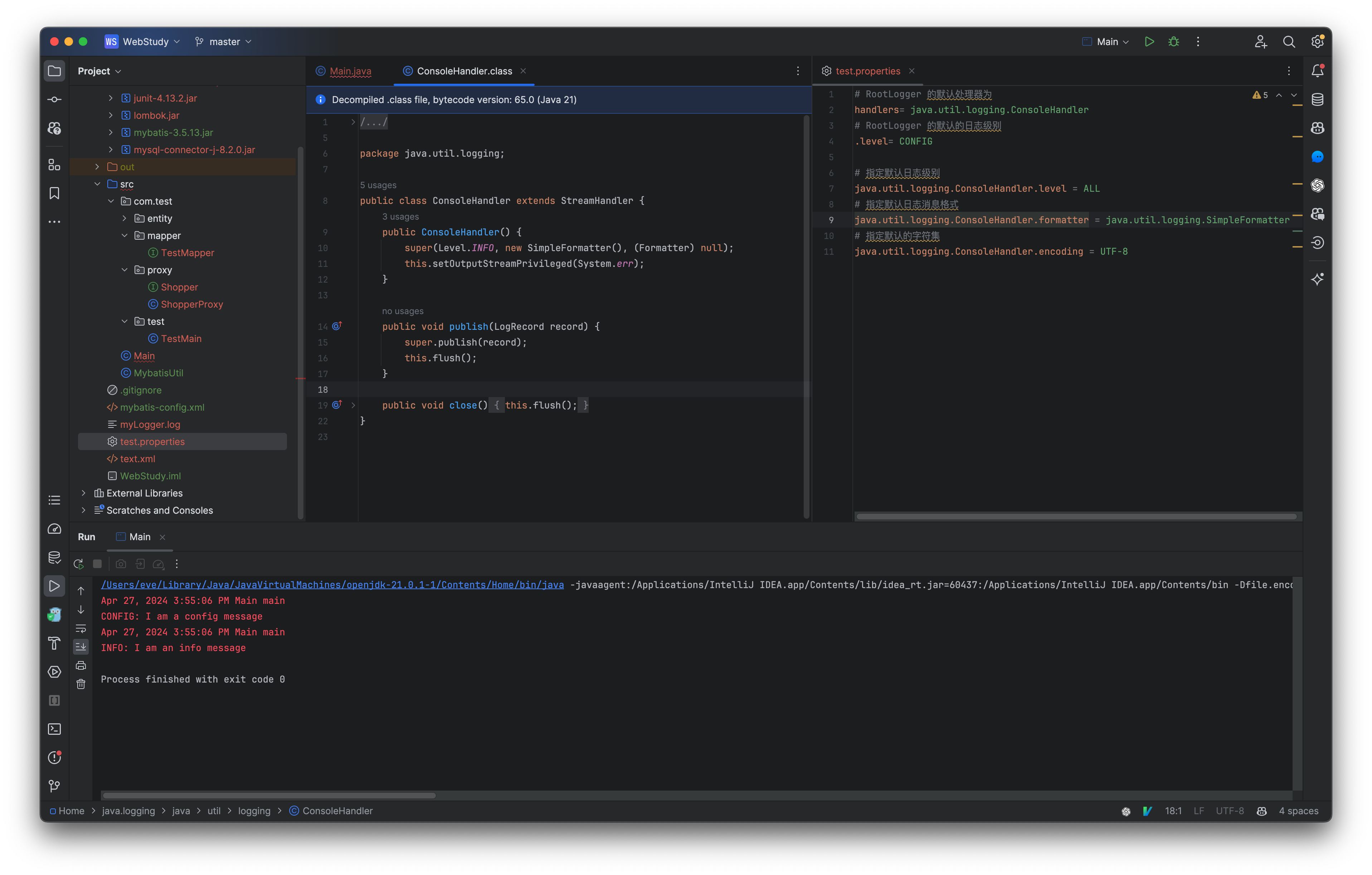Start debugging with the bug icon
The height and width of the screenshot is (875, 1372).
(x=1173, y=41)
